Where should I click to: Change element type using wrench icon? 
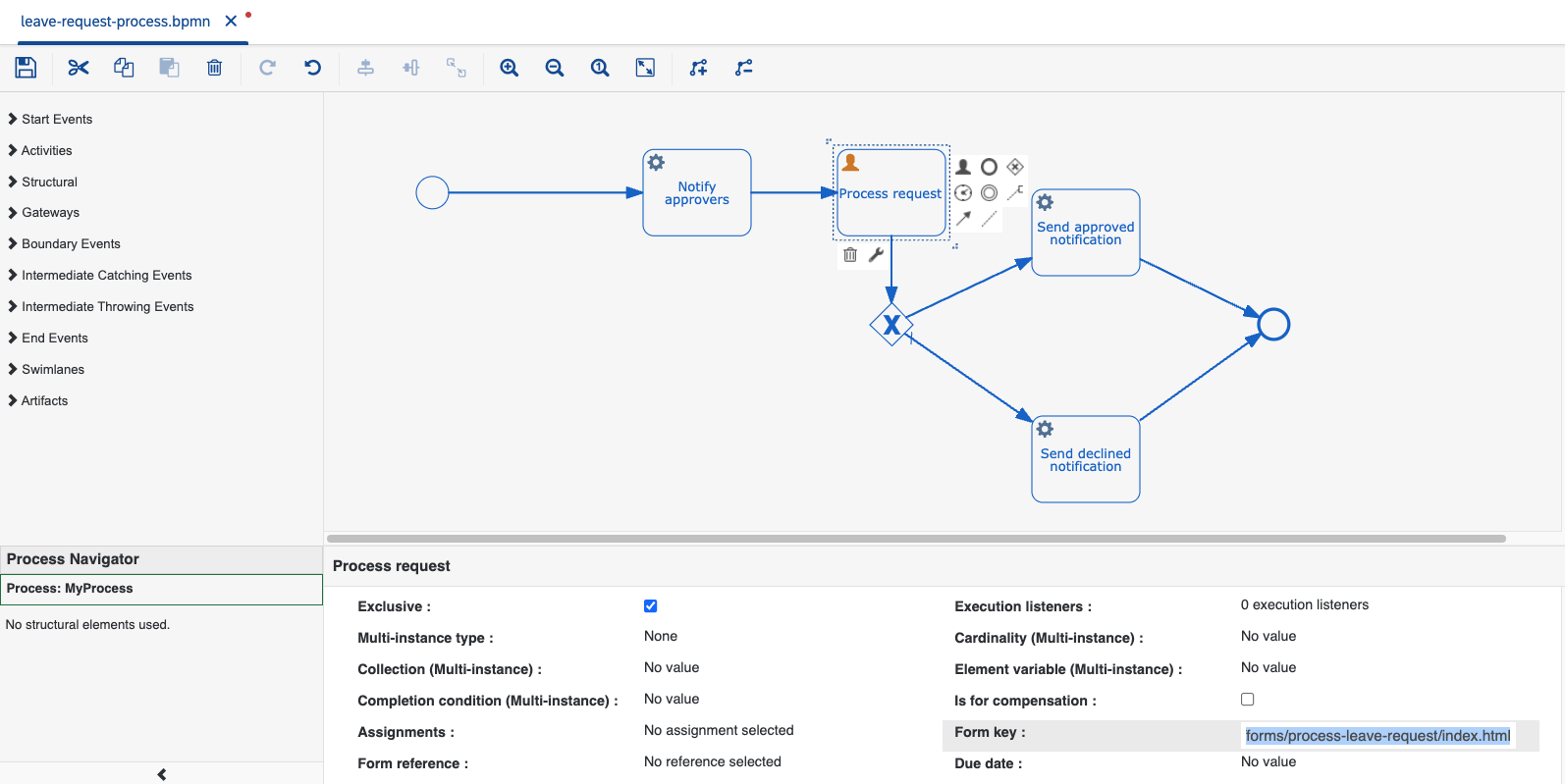[x=876, y=255]
